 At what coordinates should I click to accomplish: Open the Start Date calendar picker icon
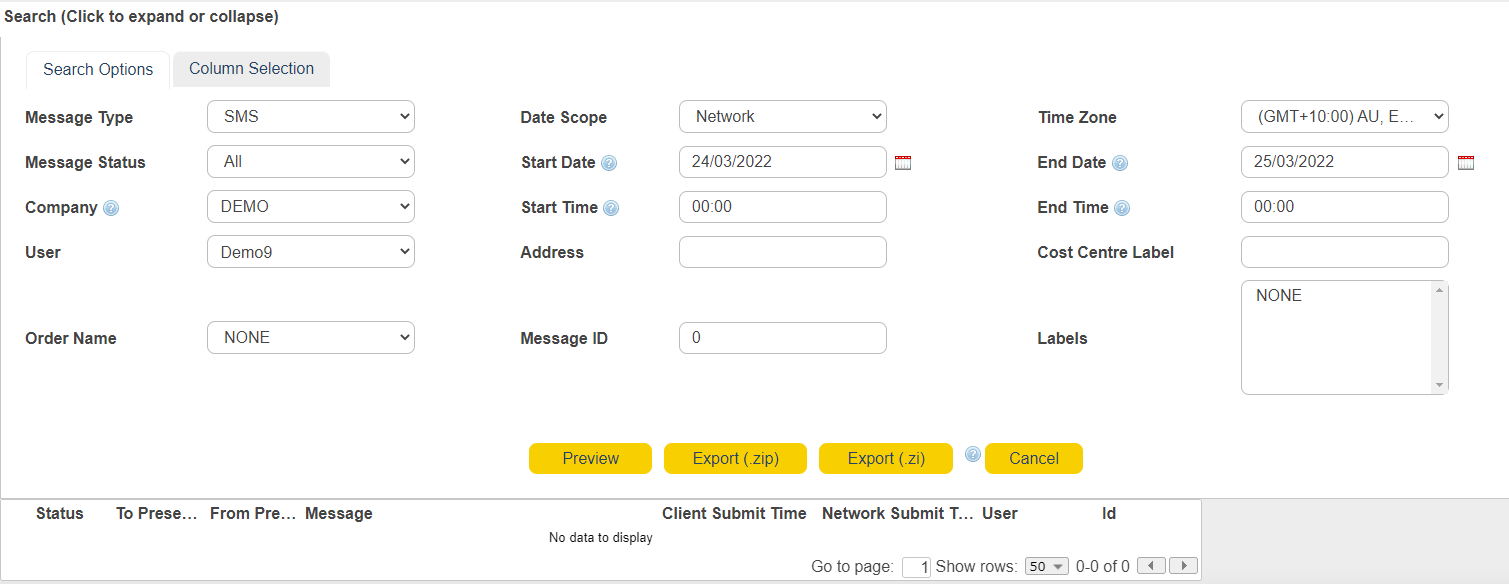click(x=902, y=163)
